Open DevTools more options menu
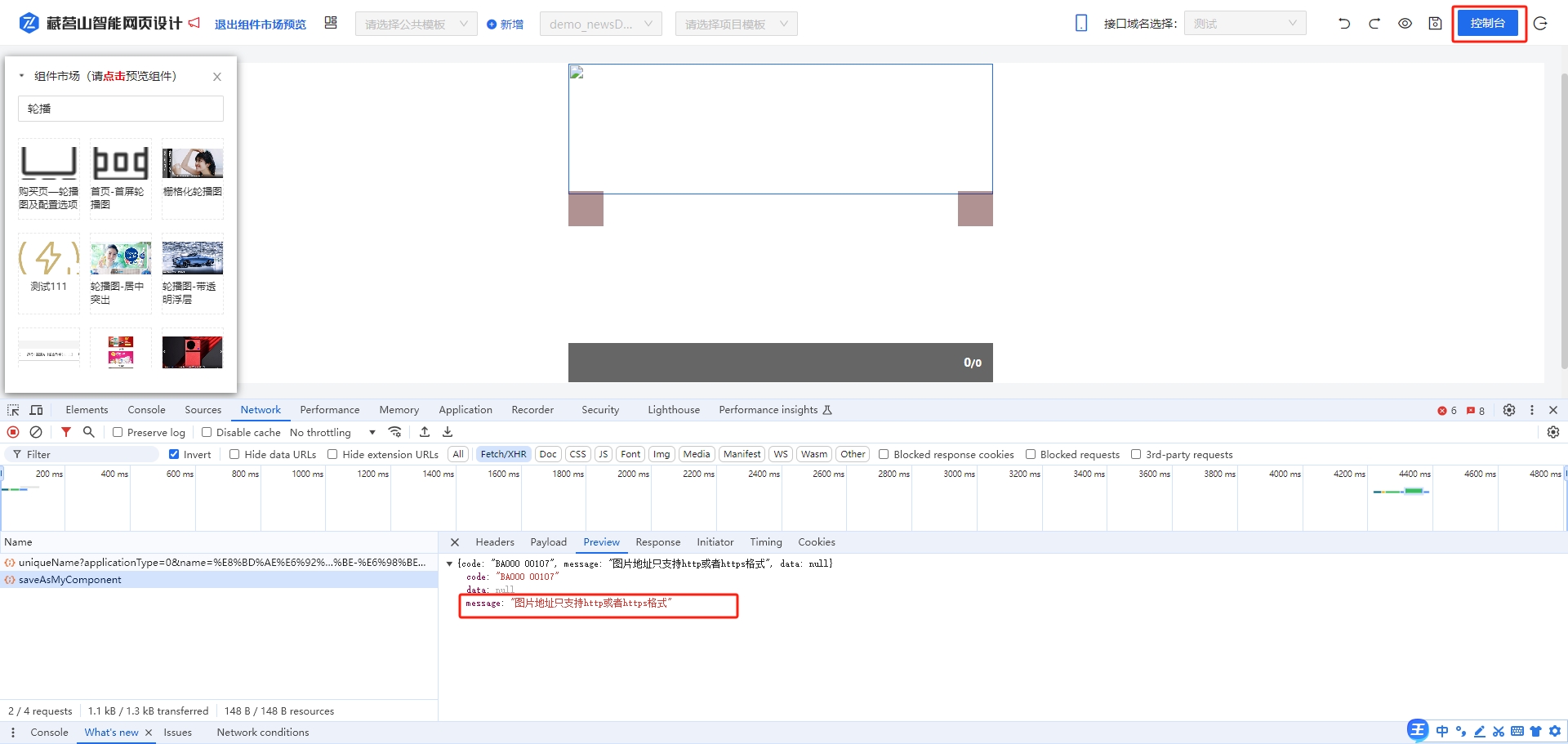The height and width of the screenshot is (744, 1568). point(1532,410)
